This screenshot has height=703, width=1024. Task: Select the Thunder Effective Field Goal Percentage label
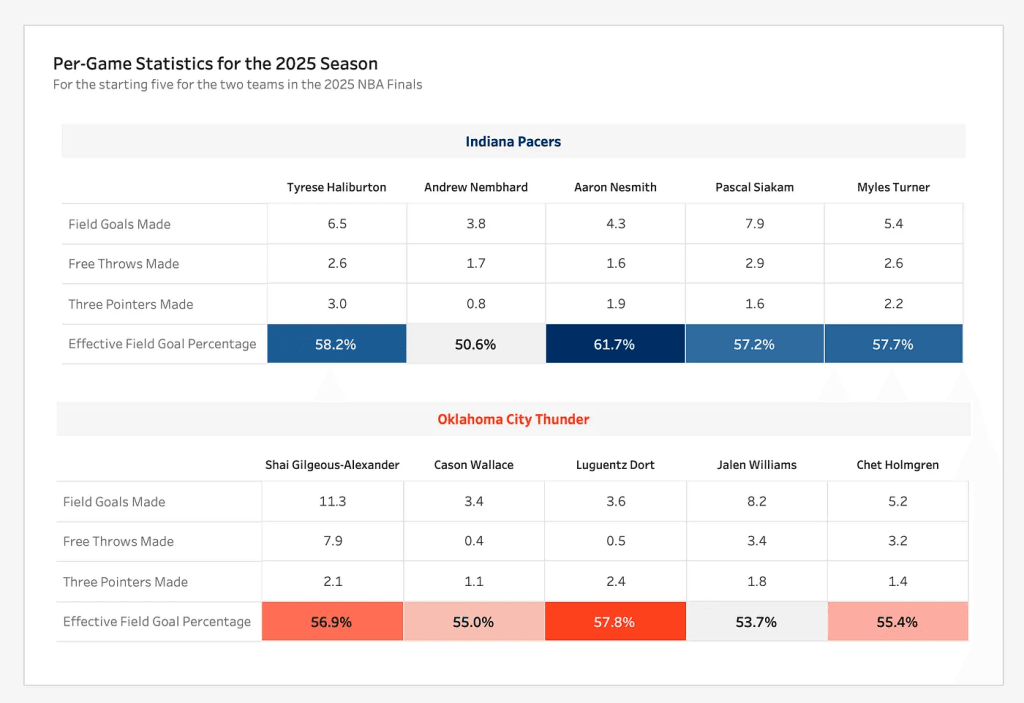tap(157, 621)
